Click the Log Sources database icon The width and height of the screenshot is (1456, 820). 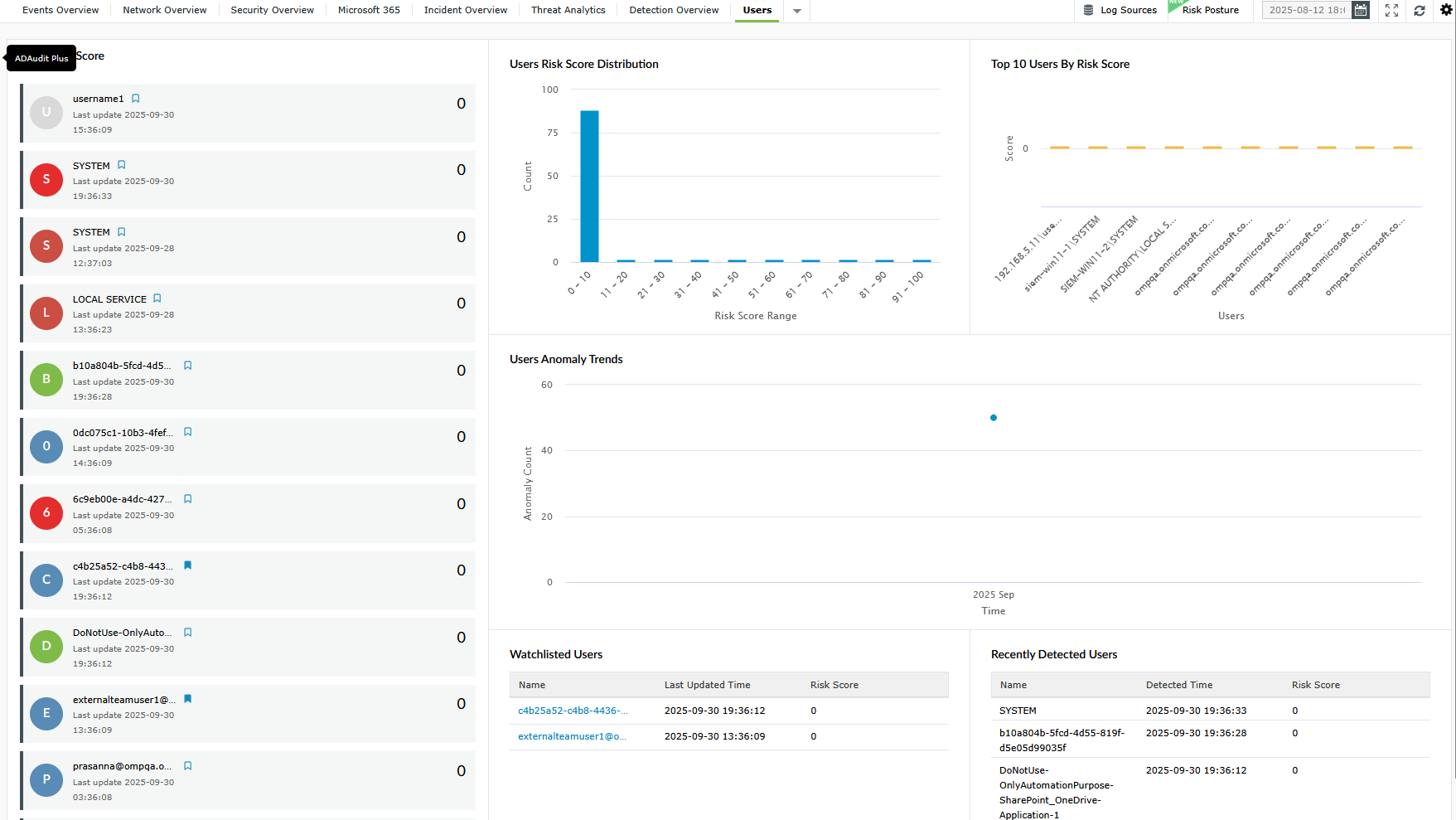pyautogui.click(x=1089, y=10)
